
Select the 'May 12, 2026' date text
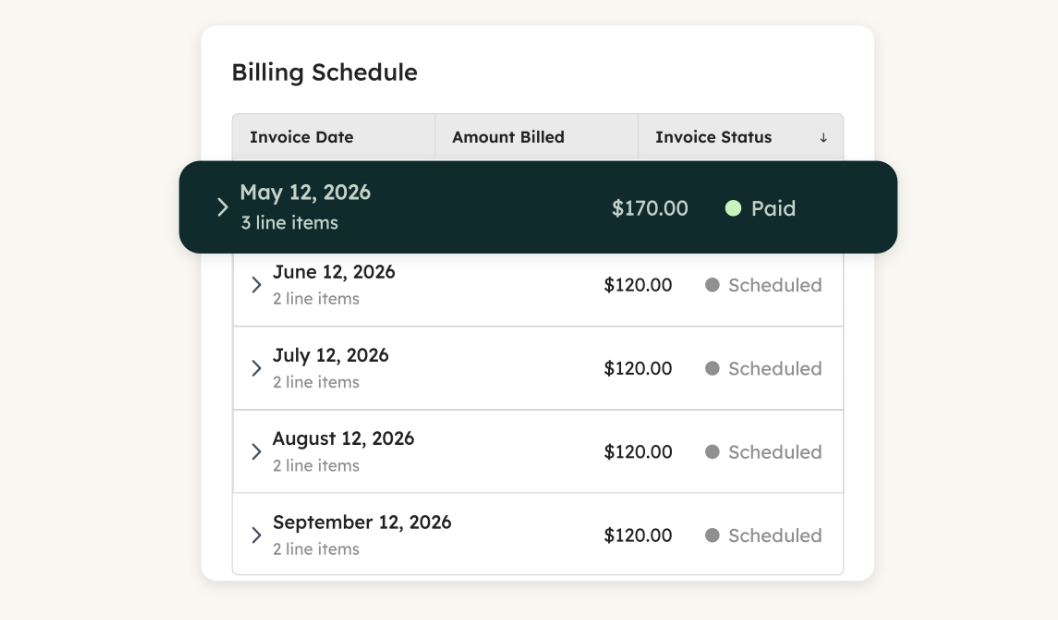[x=305, y=192]
